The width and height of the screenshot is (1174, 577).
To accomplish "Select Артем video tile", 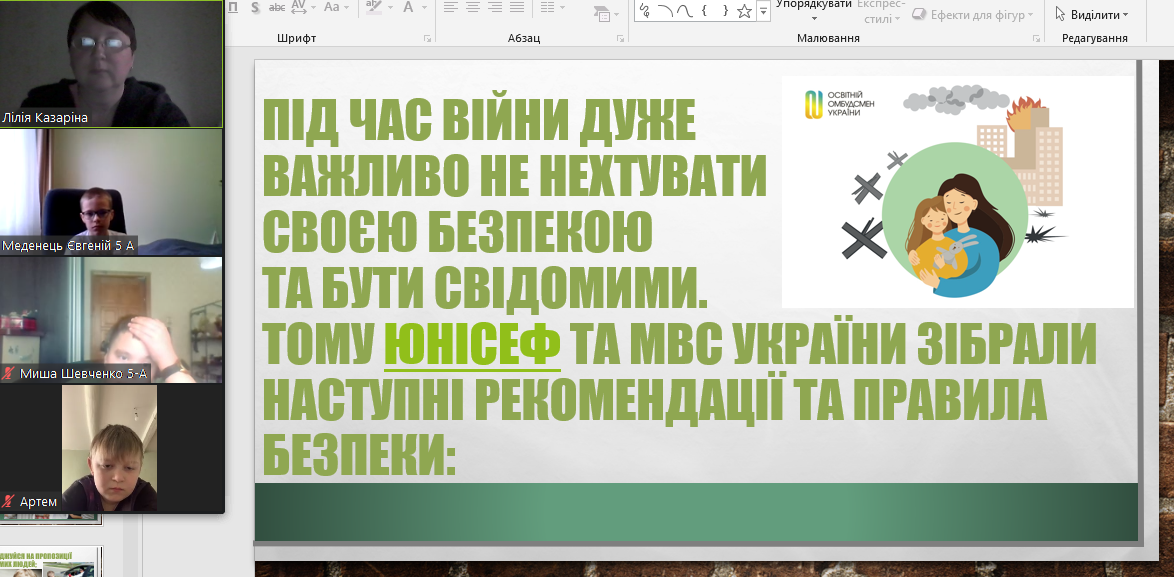I will click(109, 448).
